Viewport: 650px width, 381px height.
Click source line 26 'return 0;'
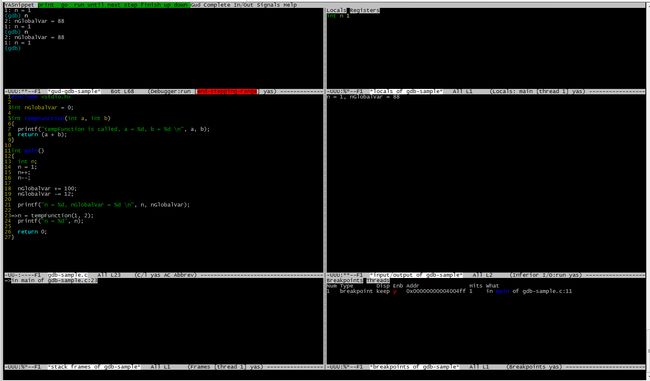(x=32, y=232)
